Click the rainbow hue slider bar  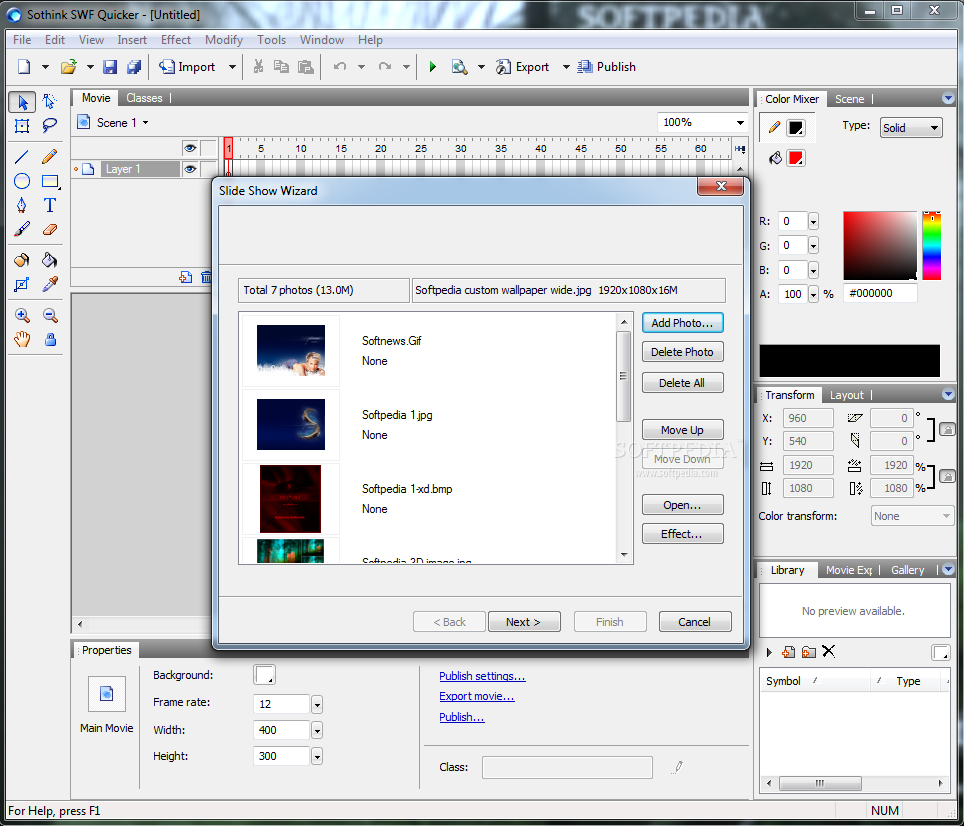pyautogui.click(x=931, y=246)
